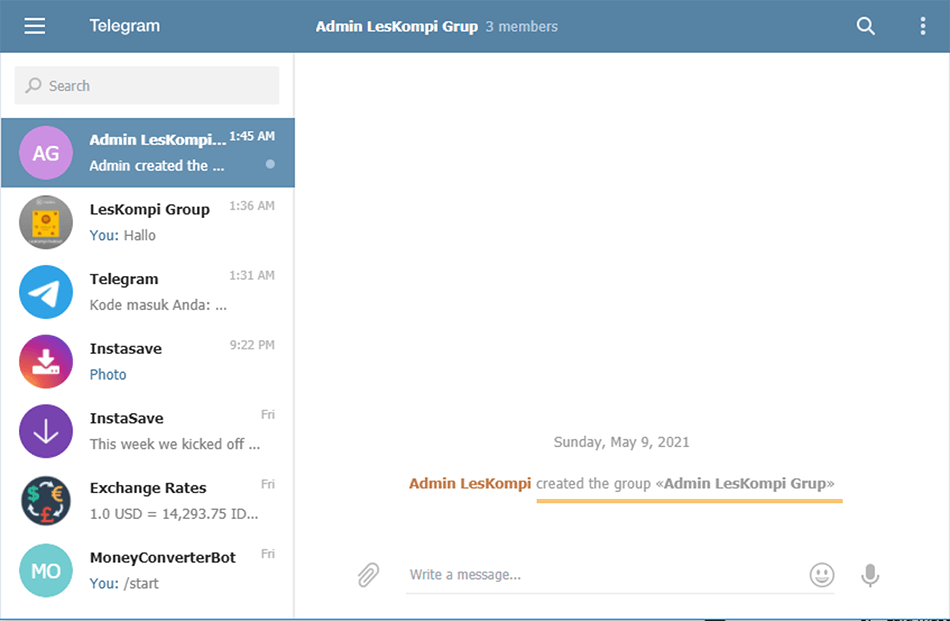Click the Exchange Rates currency avatar
The width and height of the screenshot is (950, 621).
point(46,501)
